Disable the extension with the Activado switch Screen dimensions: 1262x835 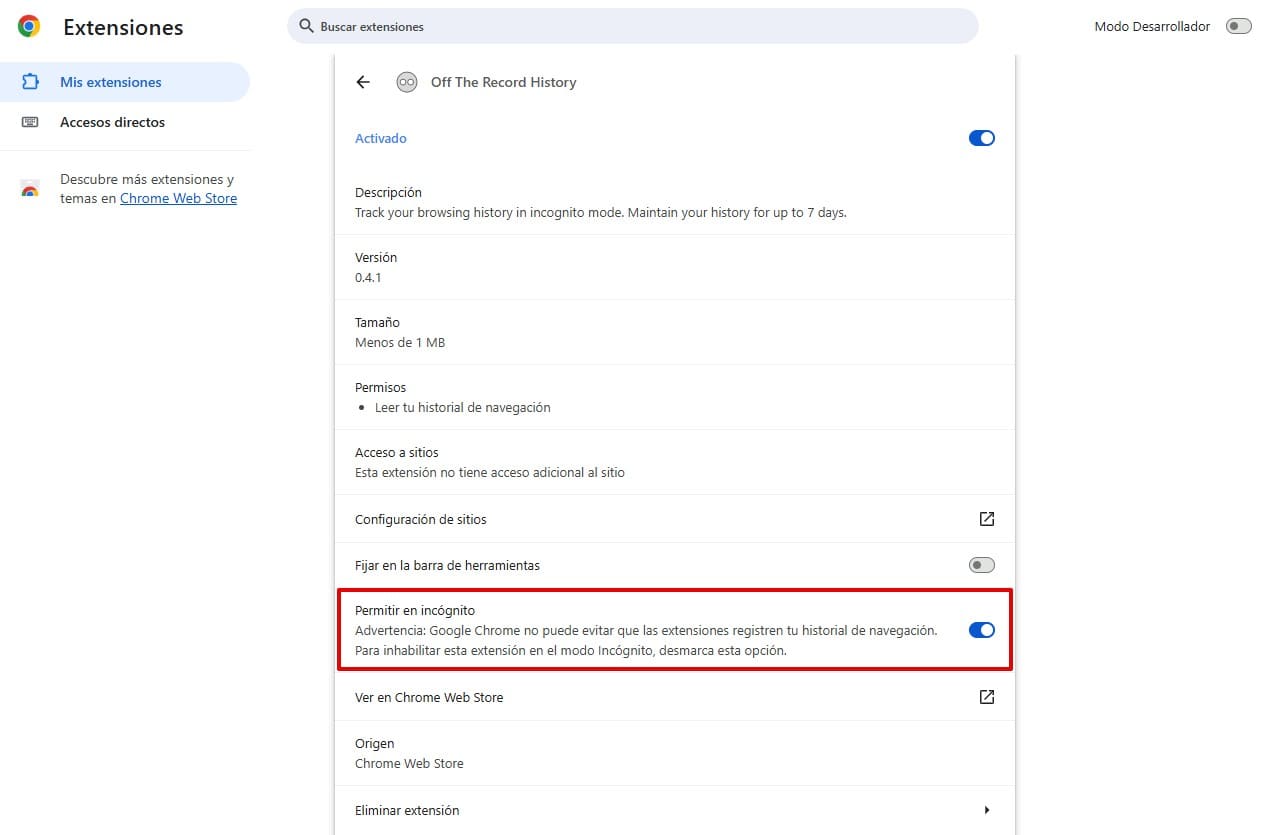[982, 138]
